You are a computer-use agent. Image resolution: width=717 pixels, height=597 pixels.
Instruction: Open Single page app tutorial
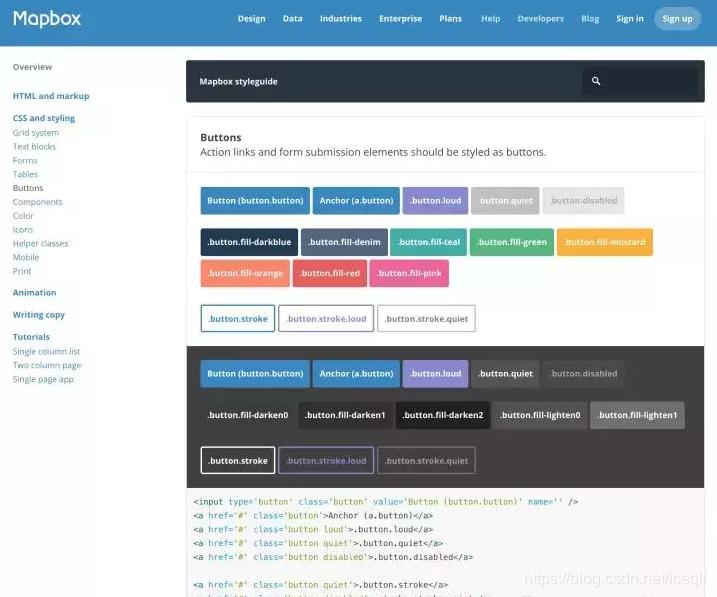(x=43, y=379)
